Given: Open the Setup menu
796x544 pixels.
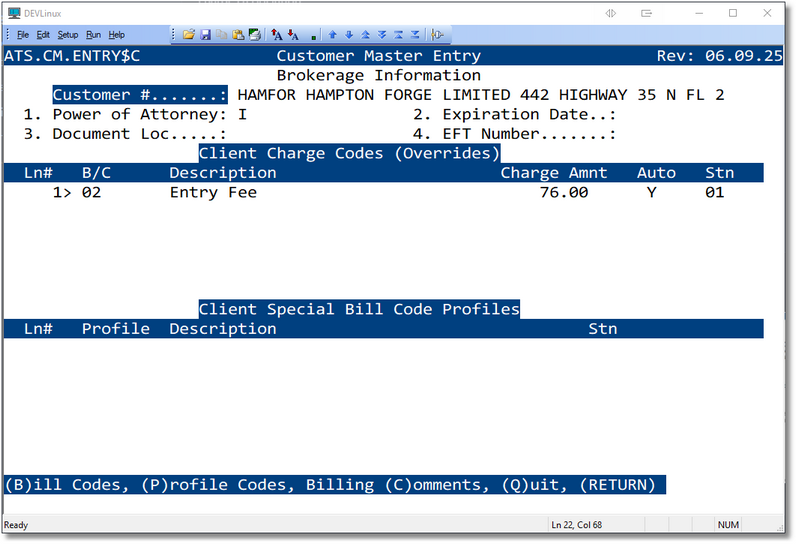Looking at the screenshot, I should click(x=67, y=35).
